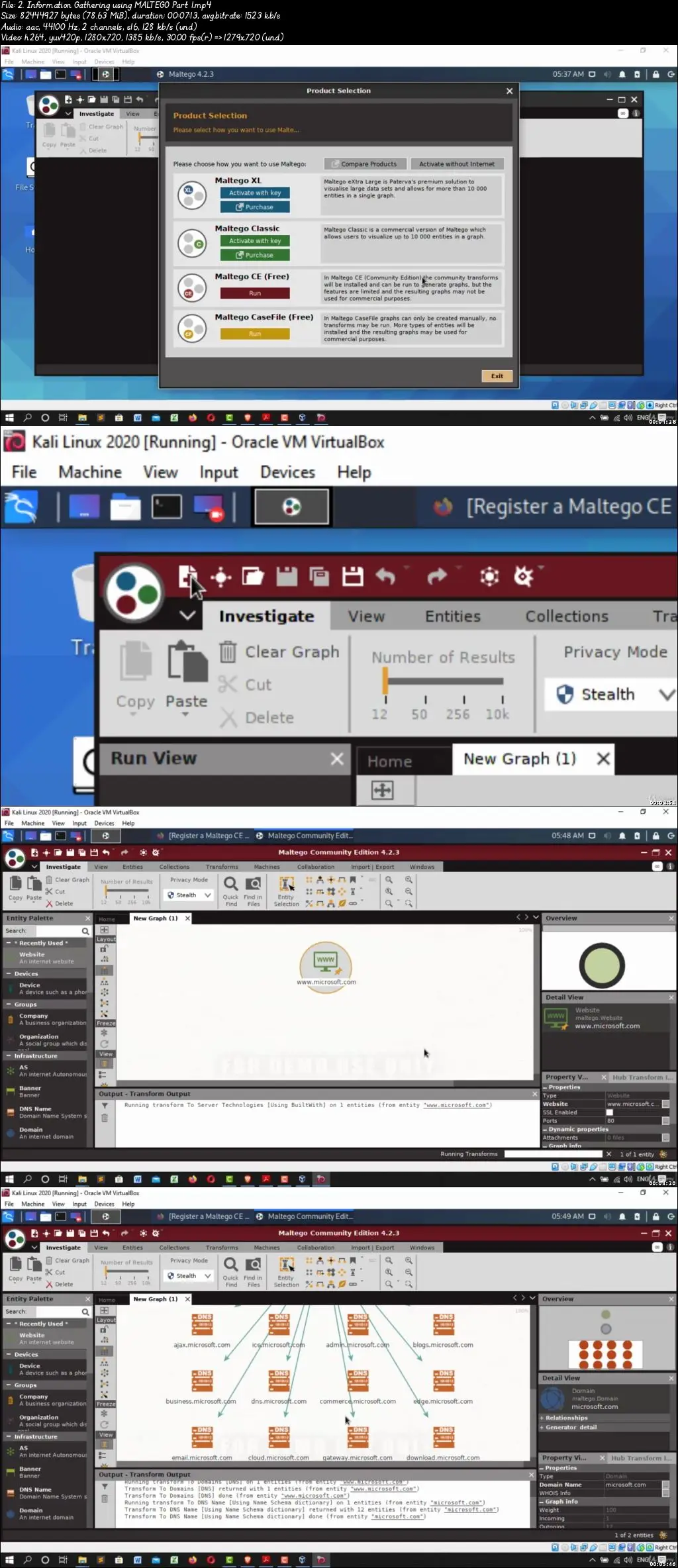The image size is (678, 1568).
Task: Open the Maltego application logo menu in enlarged view
Action: (x=135, y=593)
